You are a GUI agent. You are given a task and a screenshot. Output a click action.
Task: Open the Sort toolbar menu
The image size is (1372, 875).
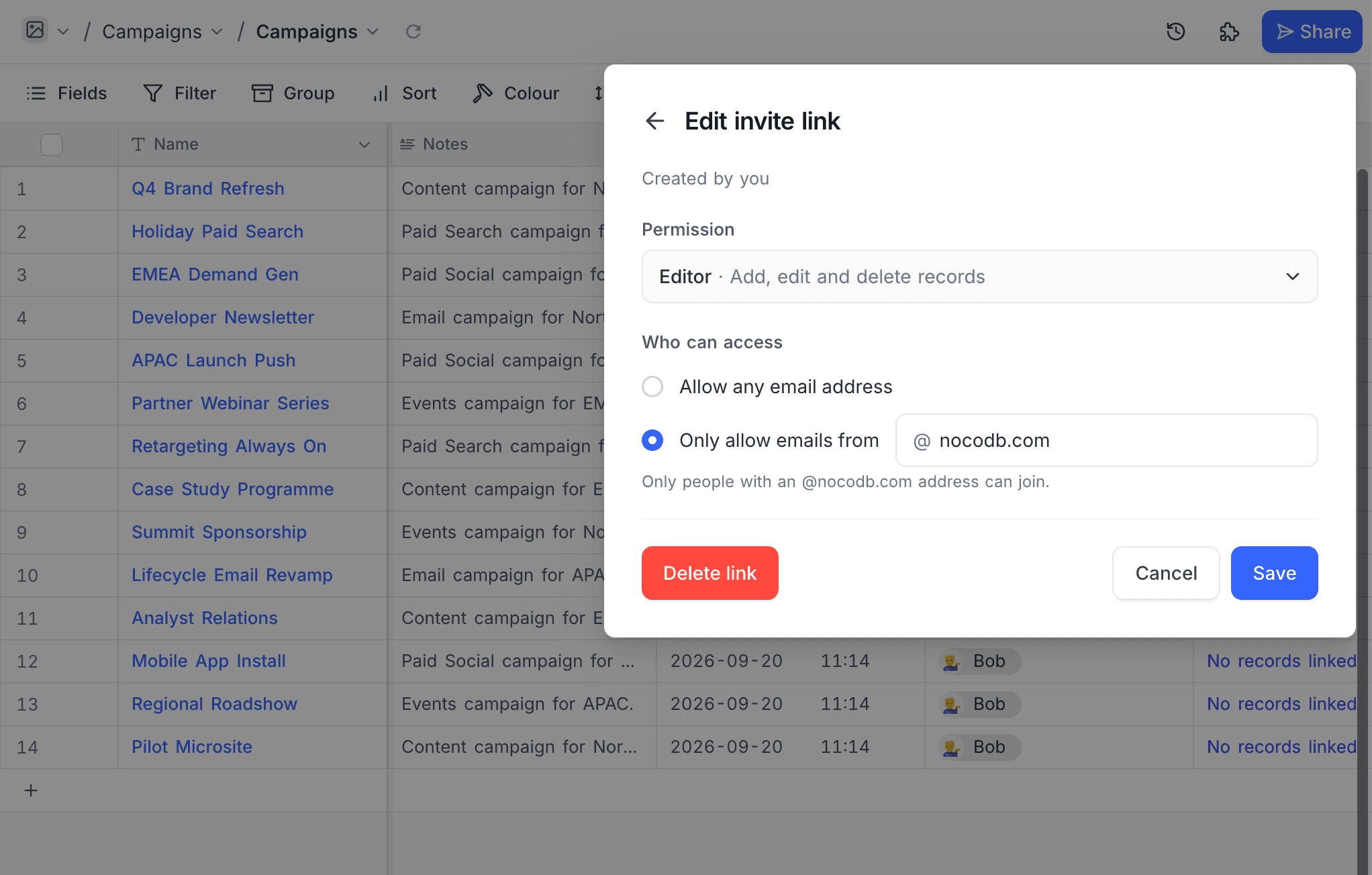(x=405, y=93)
